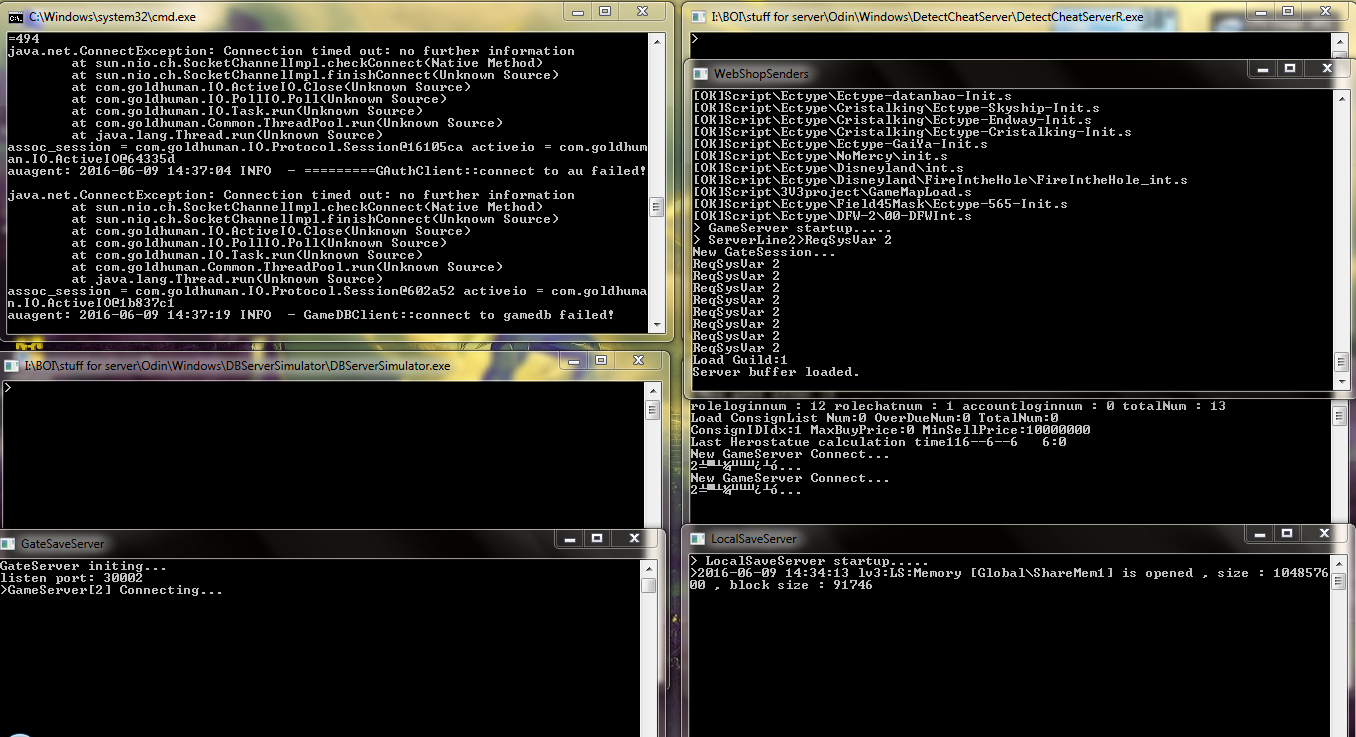Open the DBServerSimulator.exe window icon menu
The image size is (1356, 737).
[11, 366]
